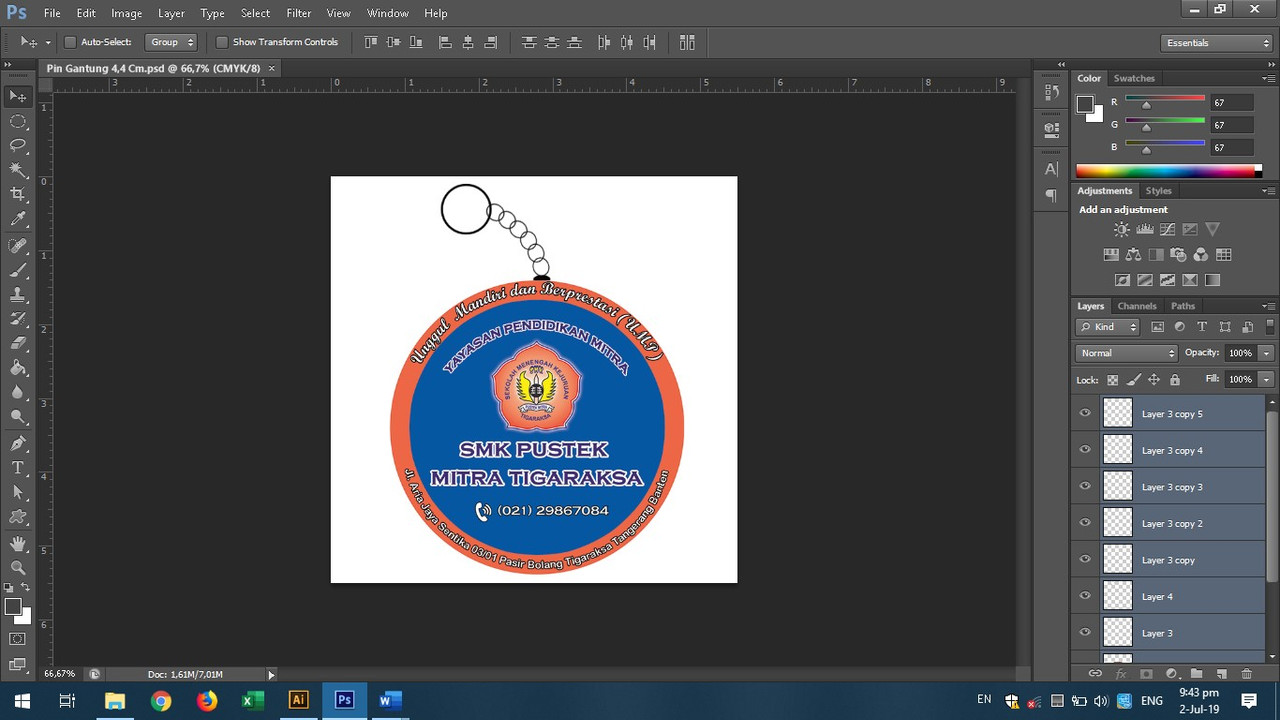Open the File menu
The height and width of the screenshot is (720, 1280).
[x=52, y=13]
